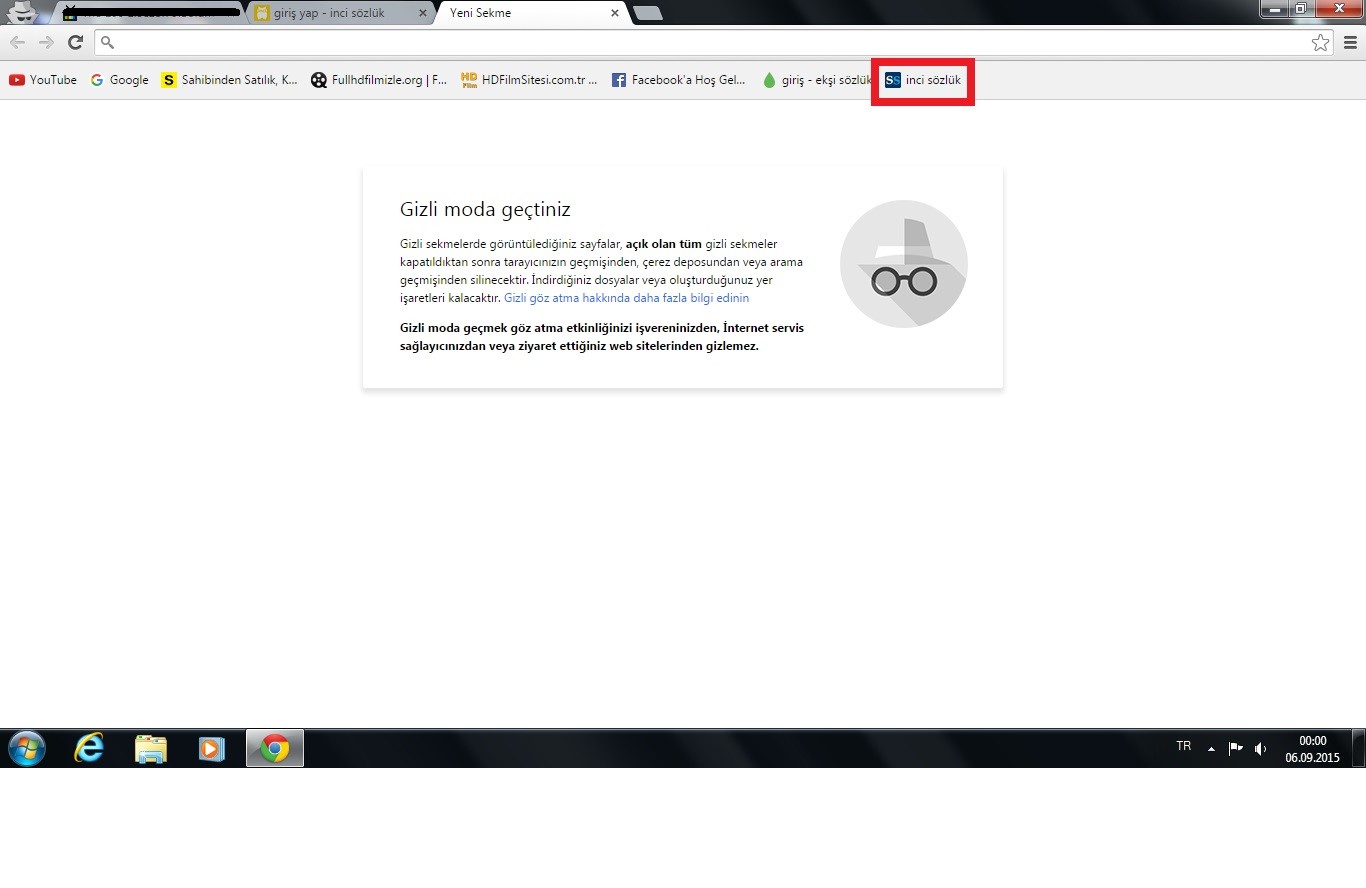
Task: Open the HDFilmSitesi.com.tr bookmark
Action: [x=529, y=80]
